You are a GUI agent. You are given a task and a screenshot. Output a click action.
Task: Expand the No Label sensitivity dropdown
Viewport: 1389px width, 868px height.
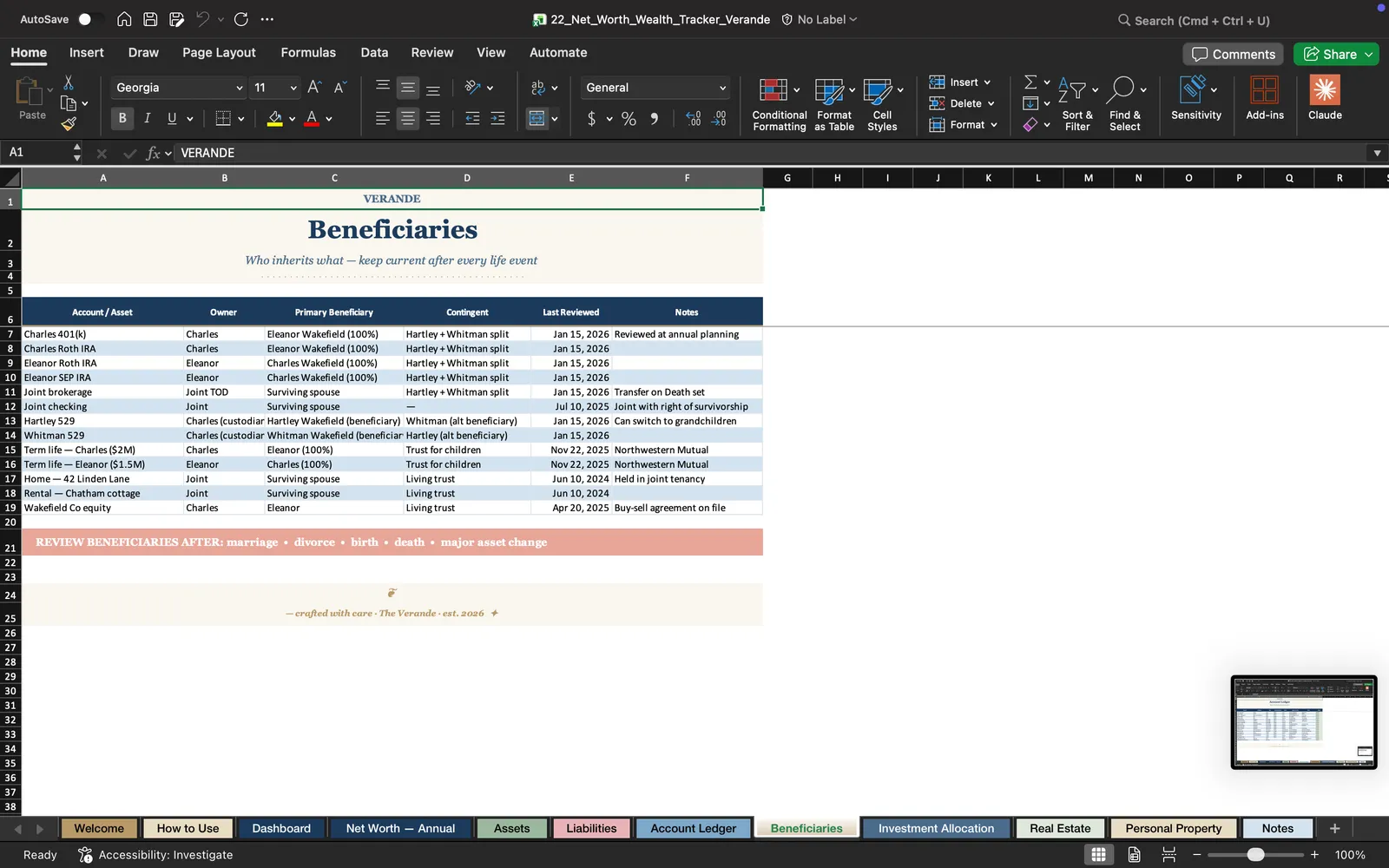(x=820, y=19)
